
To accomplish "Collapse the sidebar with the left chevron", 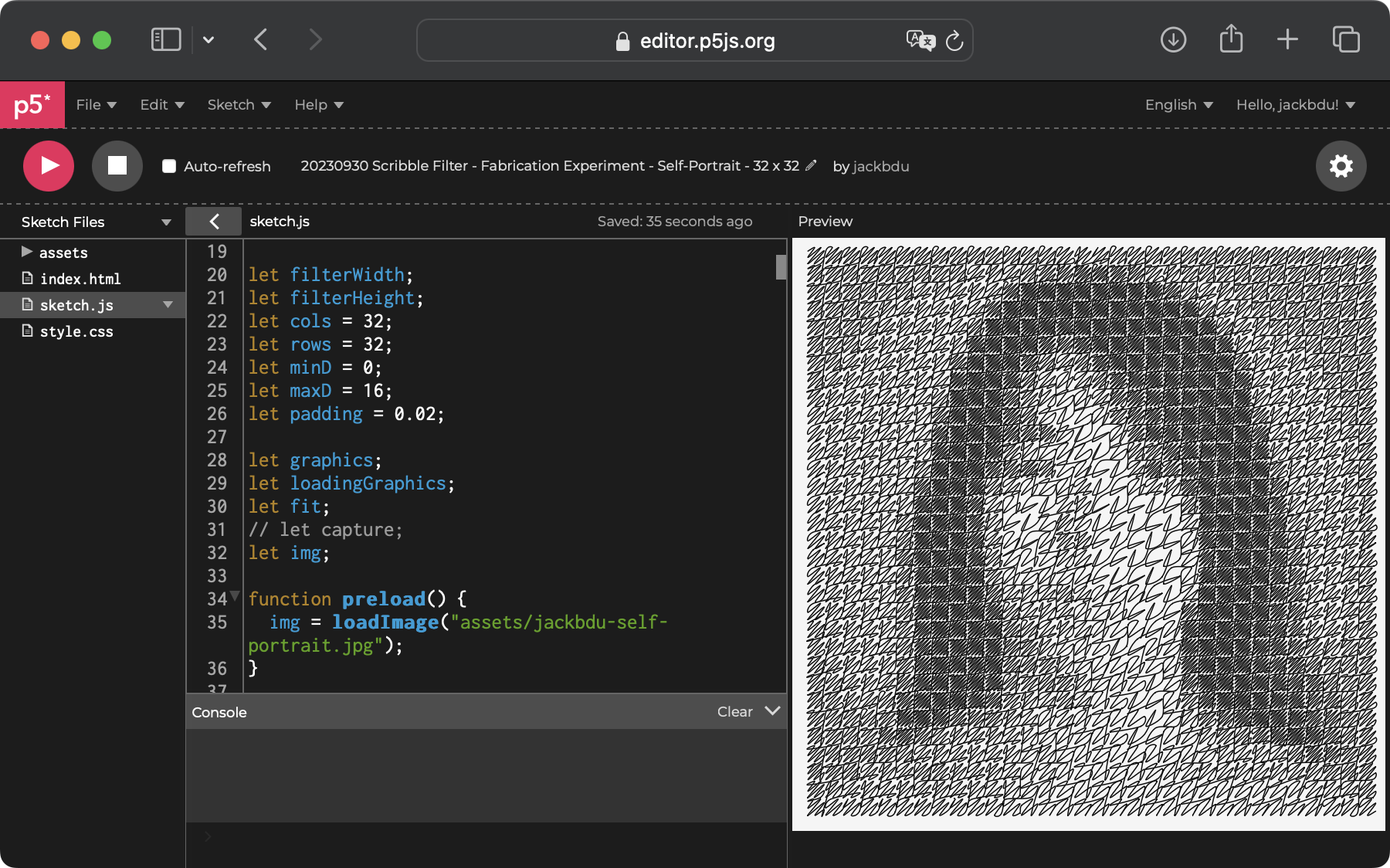I will pyautogui.click(x=214, y=222).
